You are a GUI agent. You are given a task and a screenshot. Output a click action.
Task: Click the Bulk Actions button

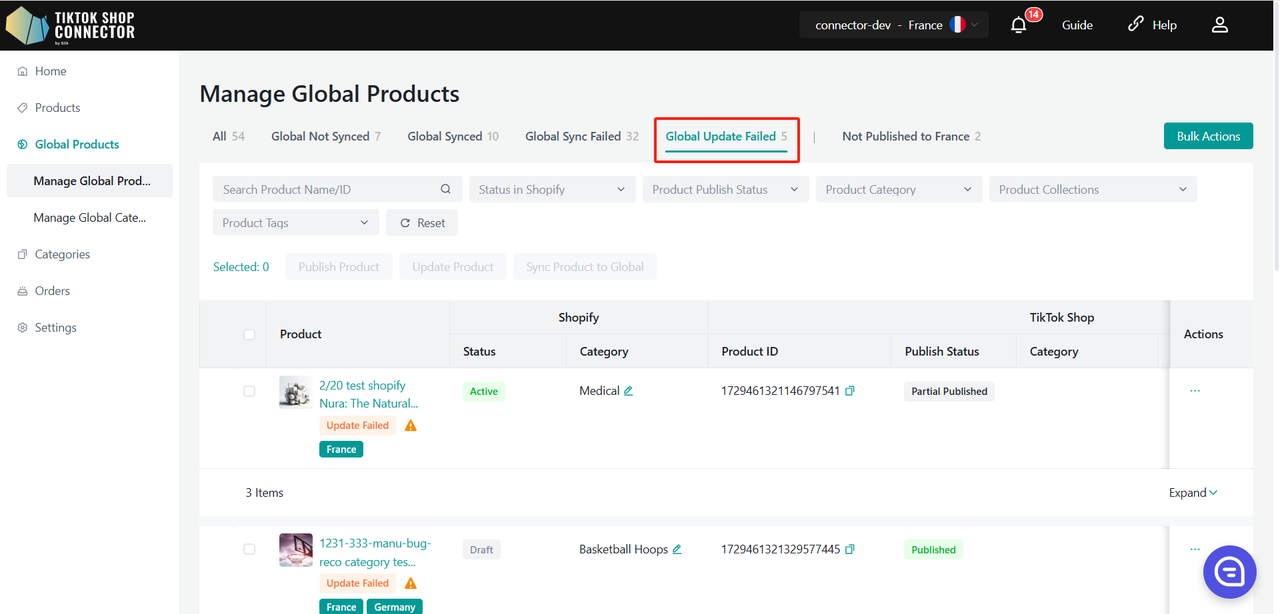click(1208, 136)
